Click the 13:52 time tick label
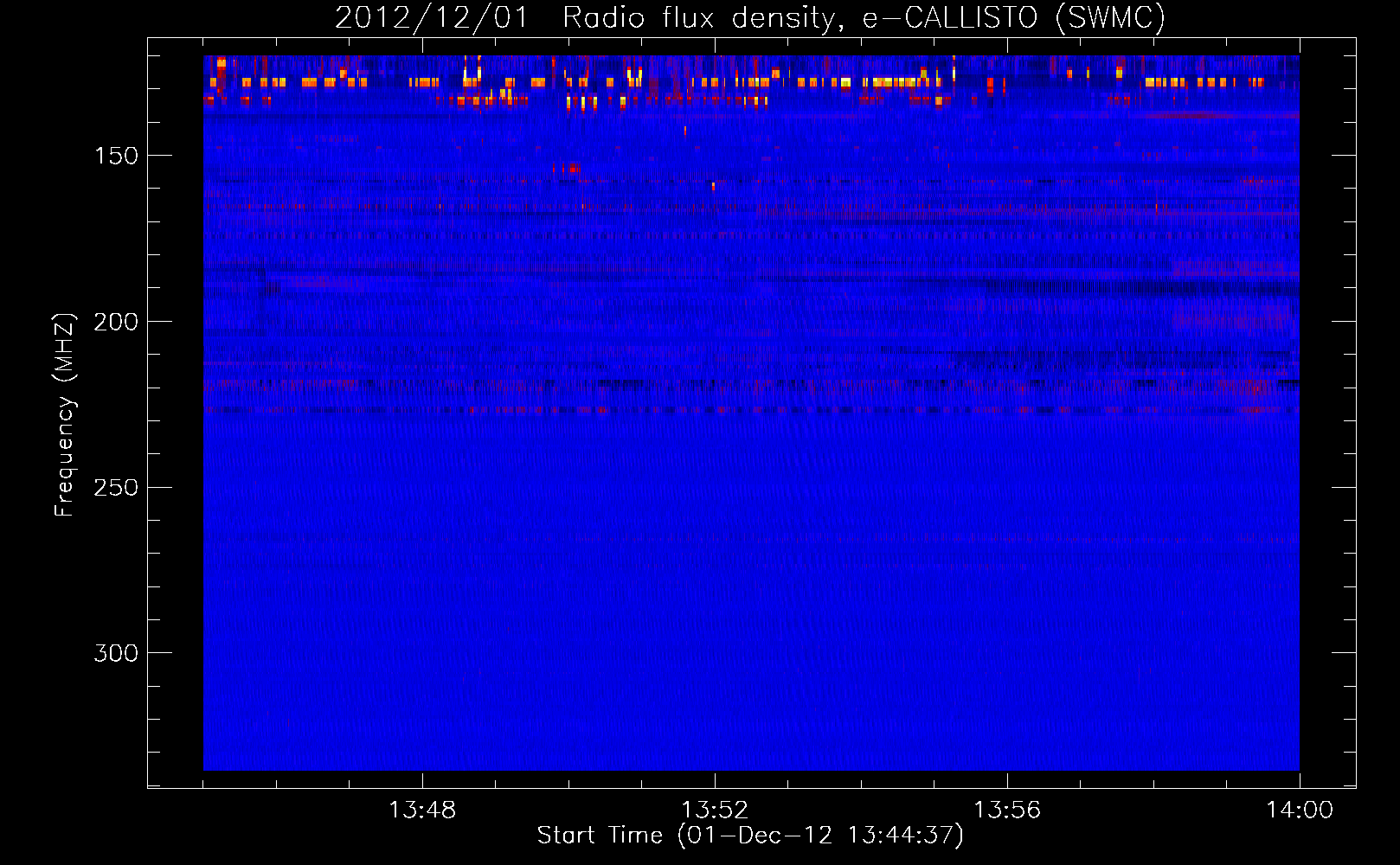Viewport: 1400px width, 865px height. click(715, 811)
